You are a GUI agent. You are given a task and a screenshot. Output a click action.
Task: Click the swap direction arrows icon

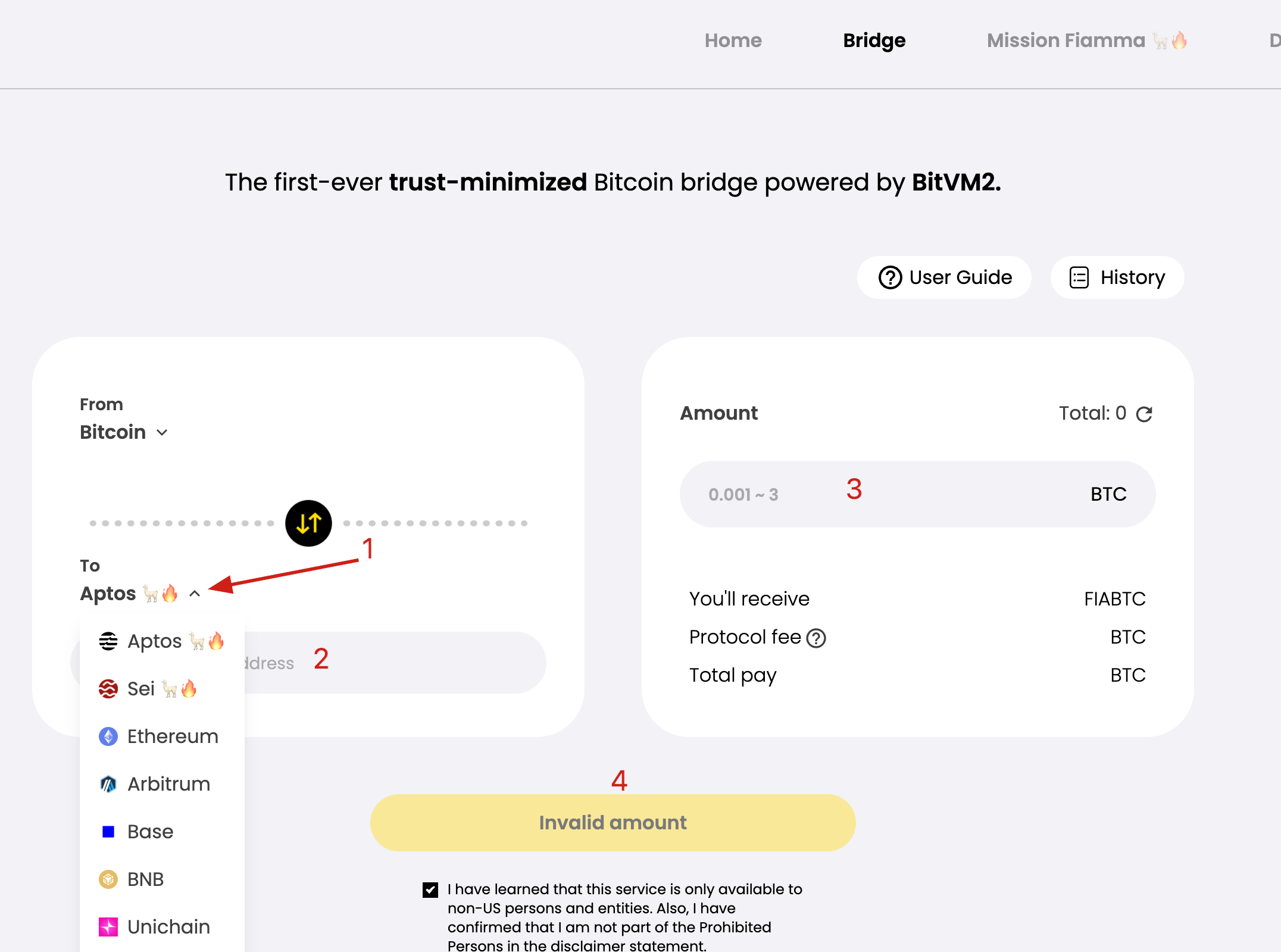308,523
